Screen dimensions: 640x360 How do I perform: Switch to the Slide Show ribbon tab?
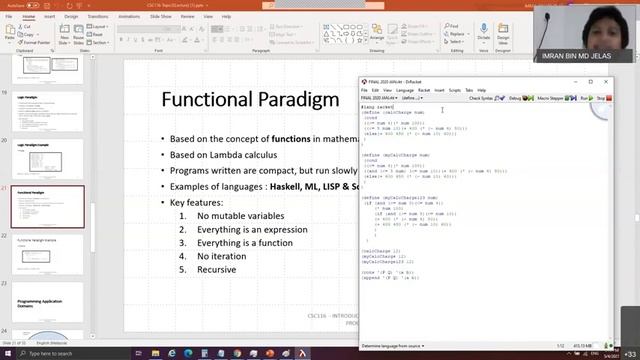point(160,17)
